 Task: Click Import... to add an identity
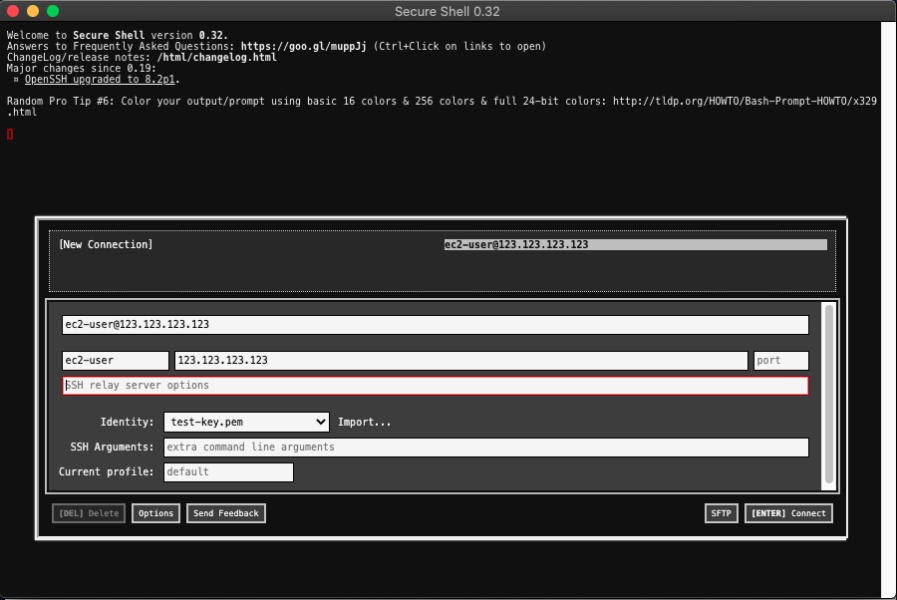[364, 422]
